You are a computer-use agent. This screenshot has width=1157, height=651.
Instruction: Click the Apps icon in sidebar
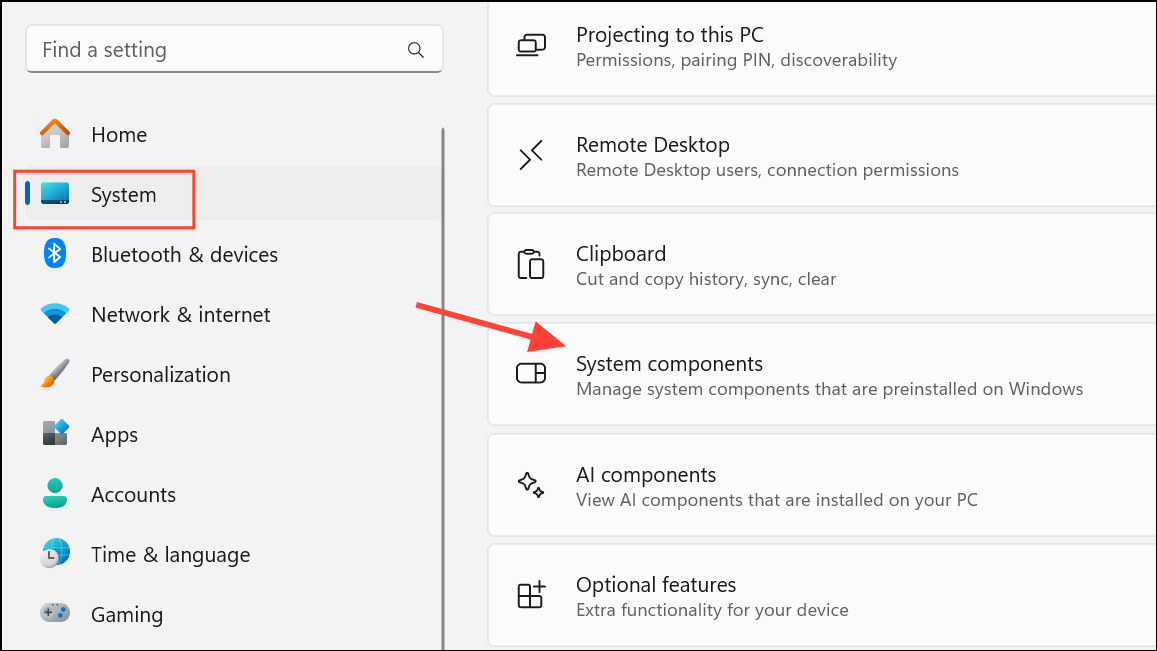pos(55,433)
